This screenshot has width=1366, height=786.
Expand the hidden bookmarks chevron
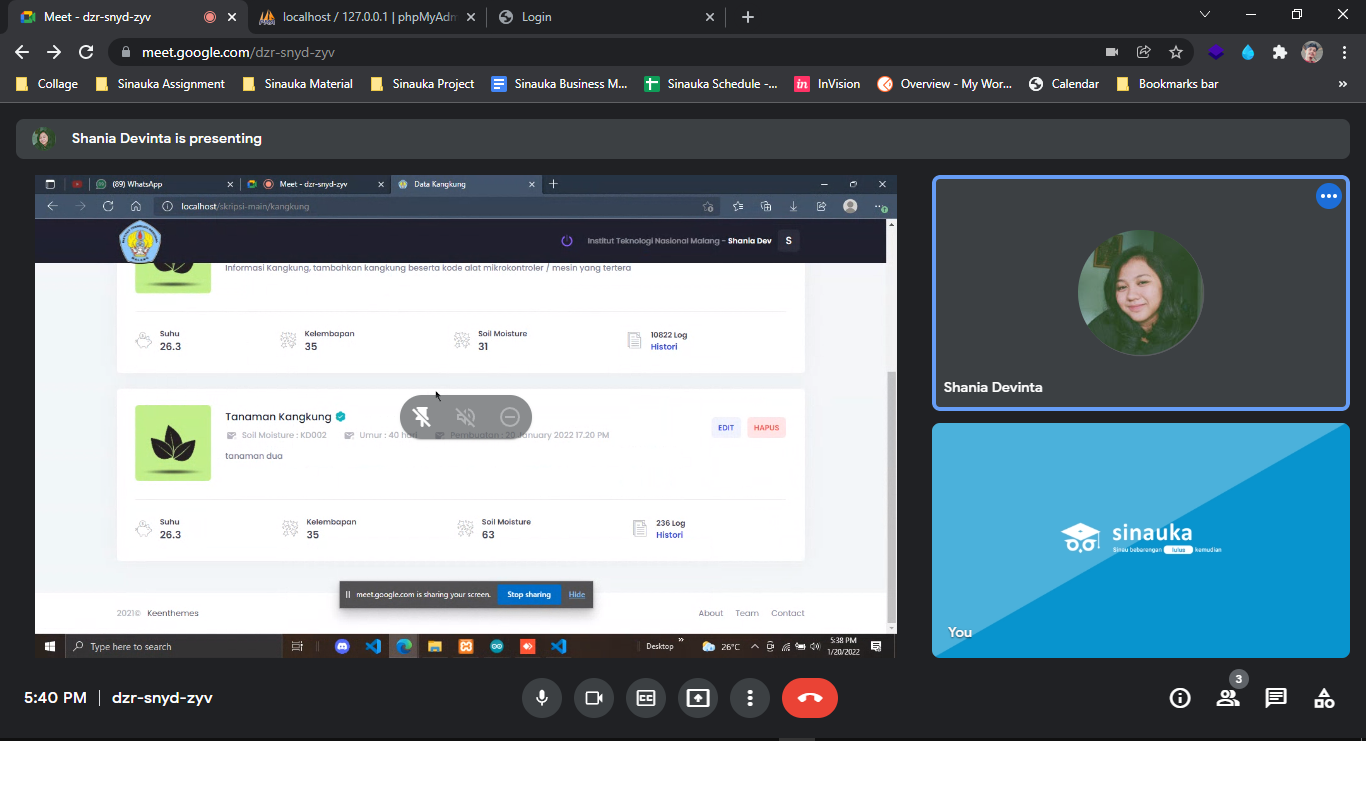pos(1342,84)
